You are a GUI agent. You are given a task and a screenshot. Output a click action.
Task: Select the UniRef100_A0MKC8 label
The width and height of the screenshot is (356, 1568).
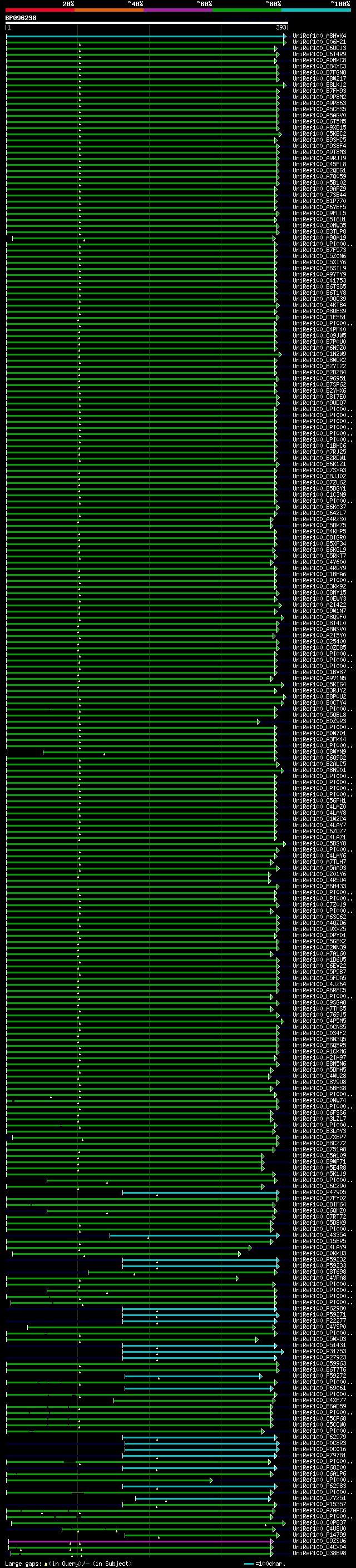[319, 60]
